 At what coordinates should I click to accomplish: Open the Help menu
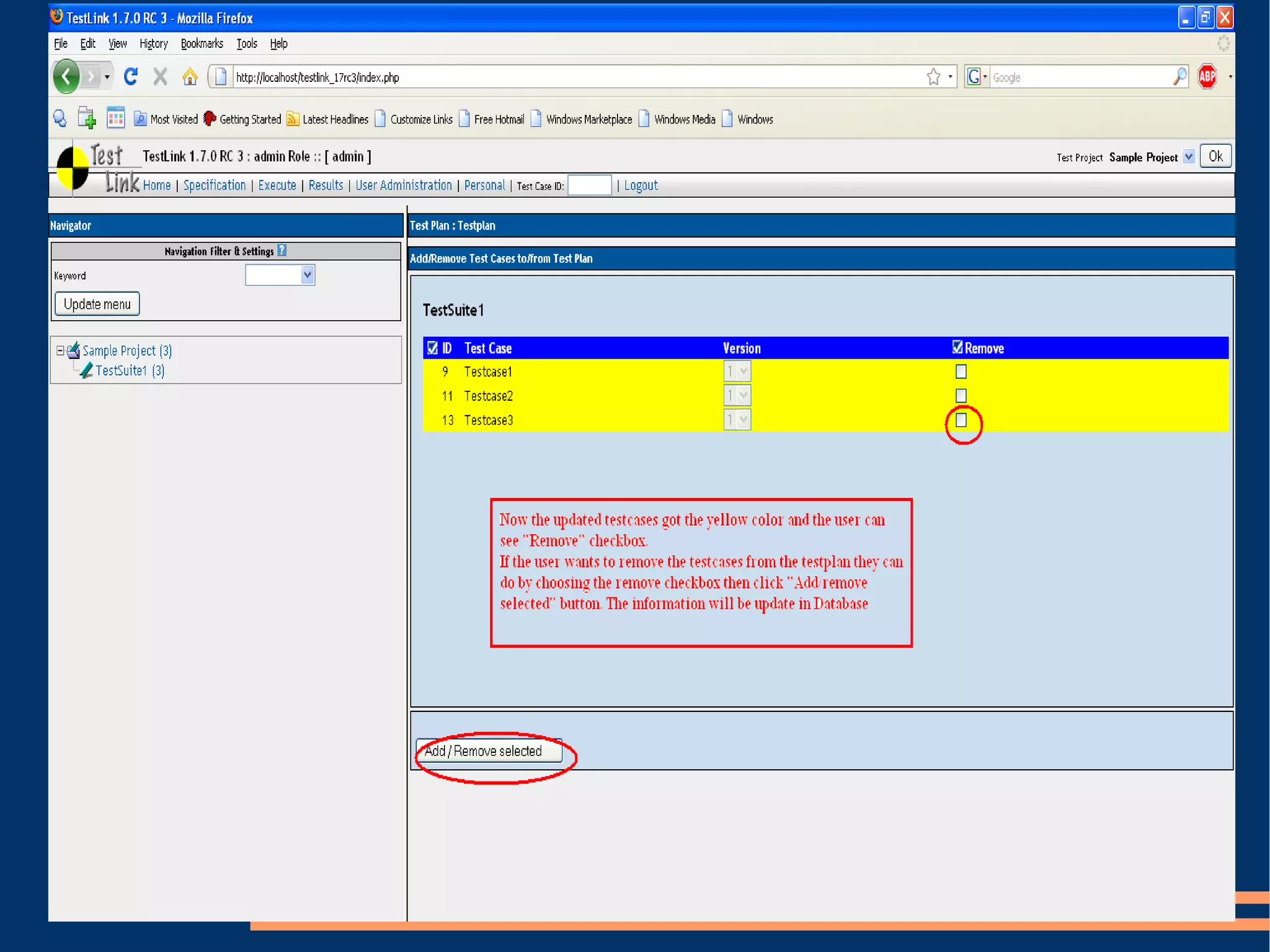[x=278, y=43]
